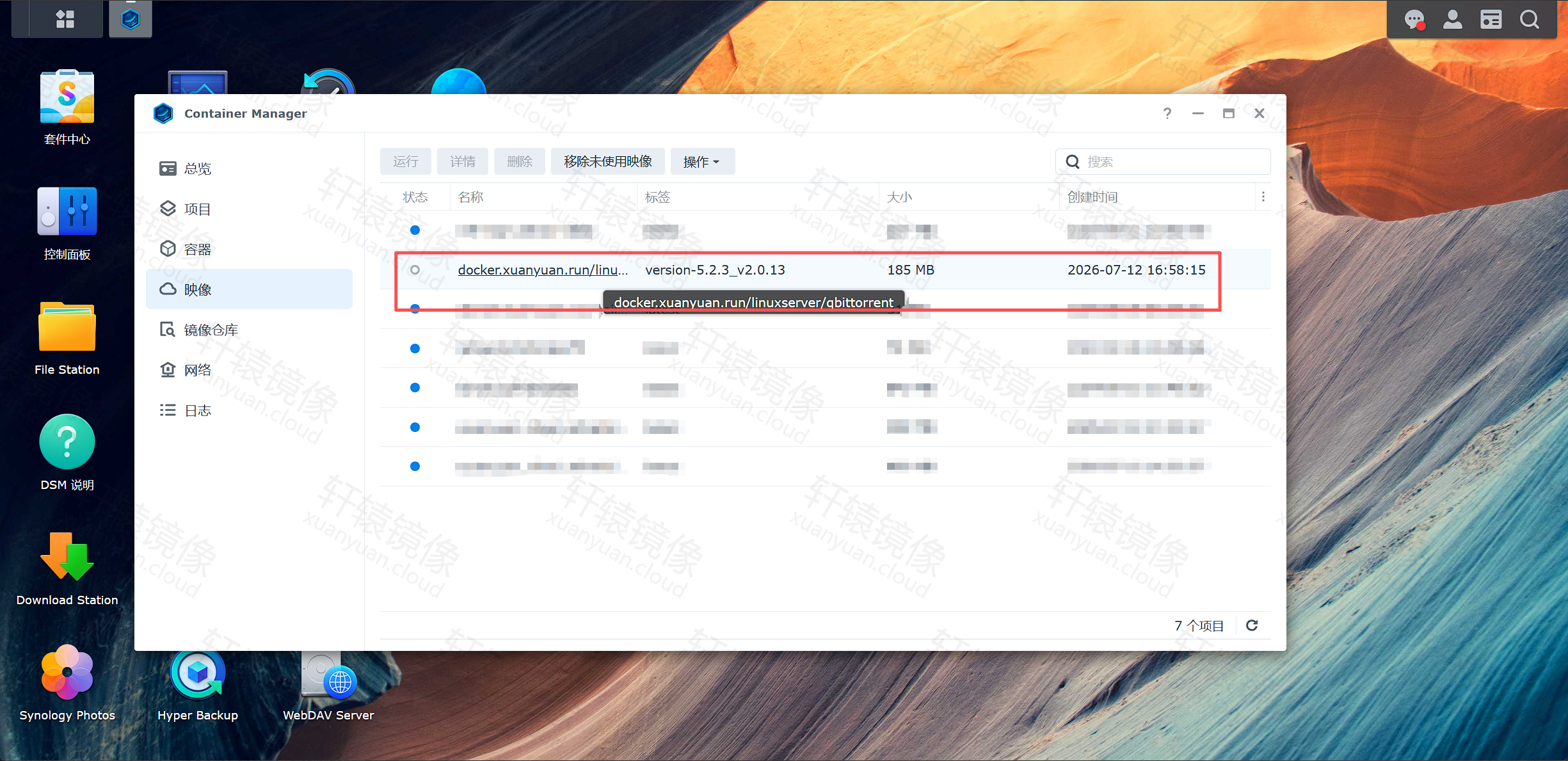Go to 总览 in the sidebar
Screen dimensions: 1568x761
249,168
